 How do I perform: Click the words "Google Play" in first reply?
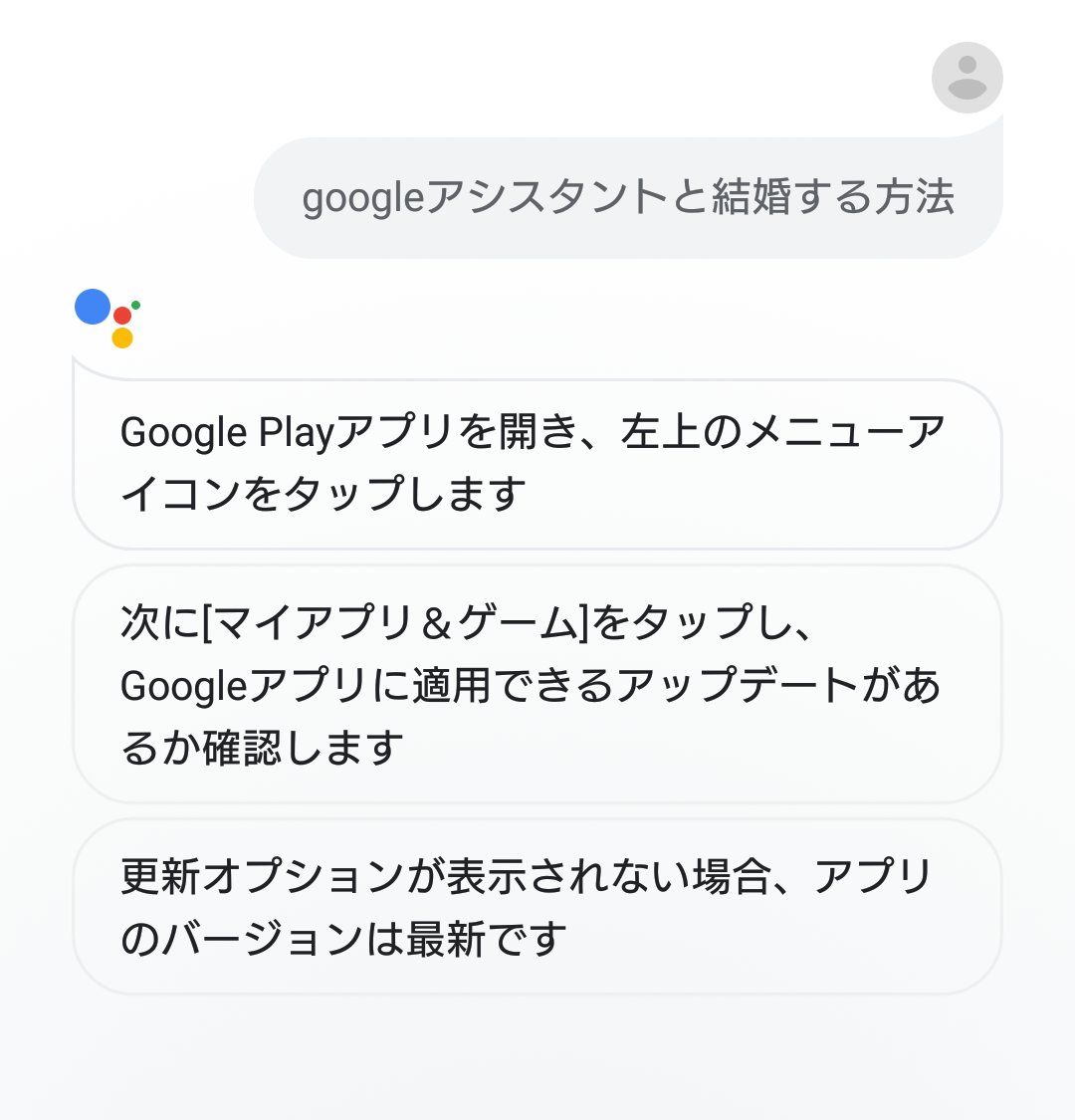[227, 433]
